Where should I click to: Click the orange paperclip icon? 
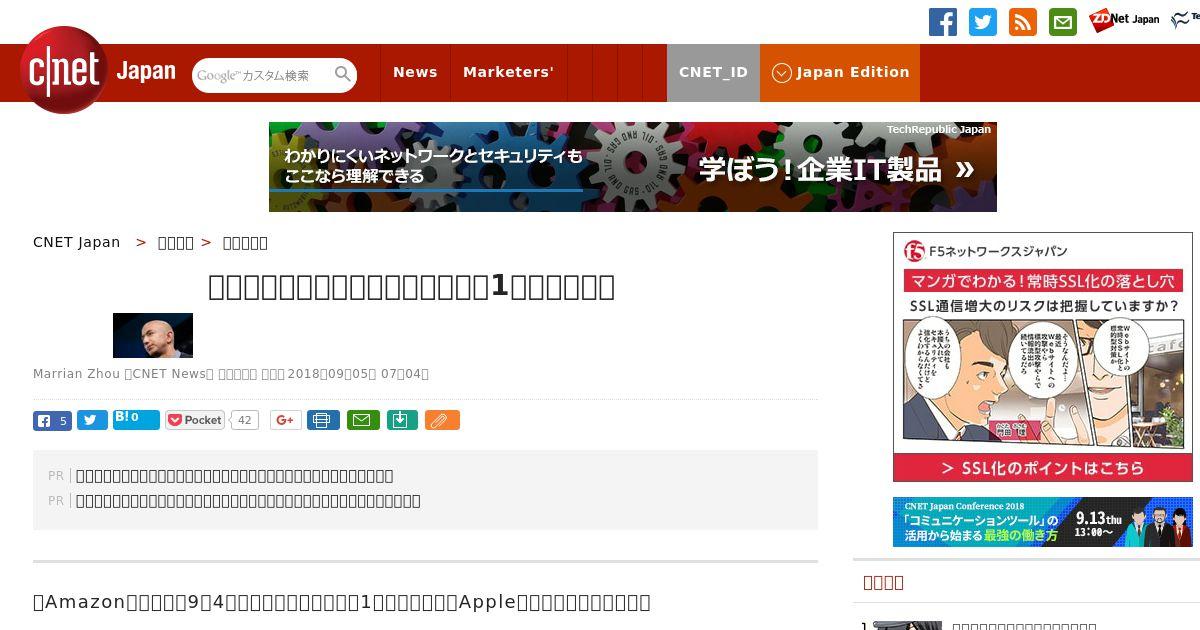(442, 421)
